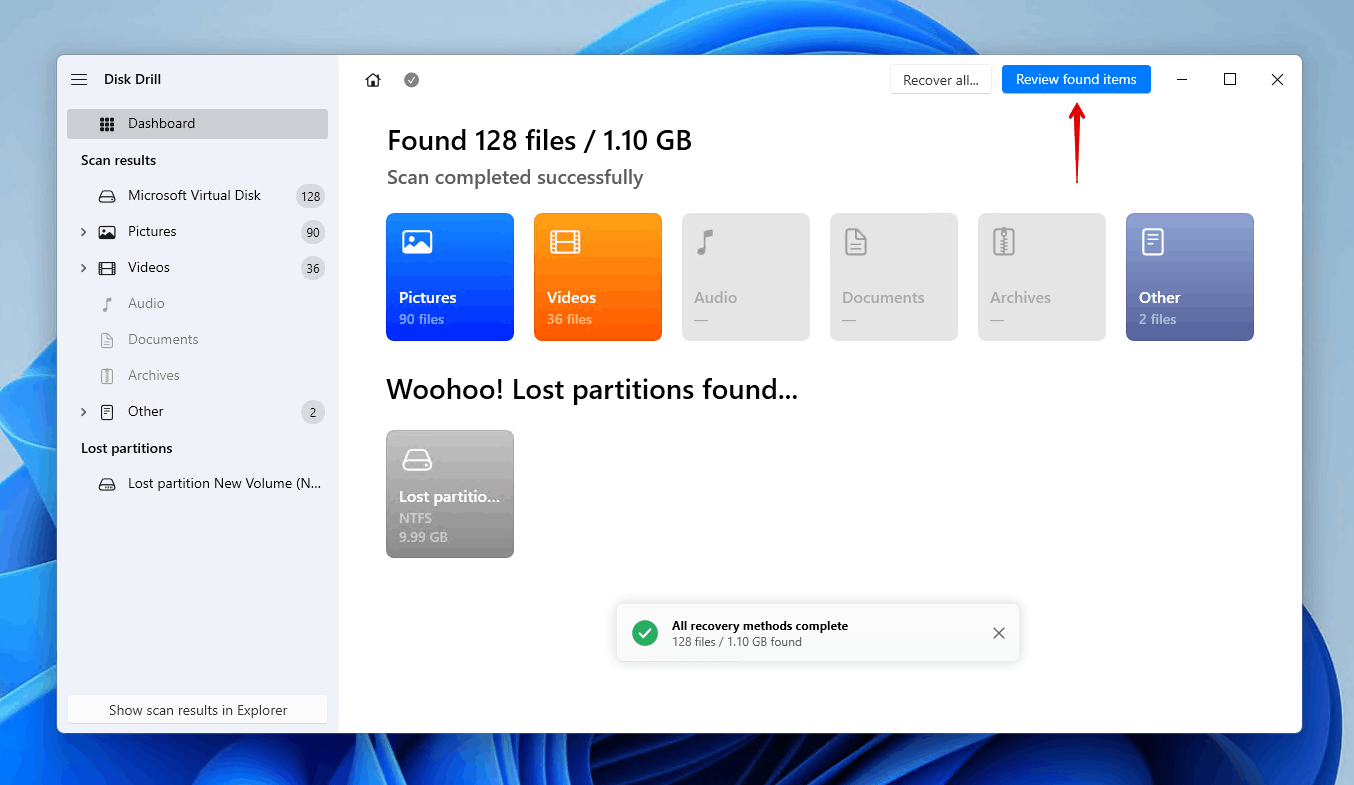
Task: Click the lost partition drive icon in sidebar
Action: pos(107,484)
